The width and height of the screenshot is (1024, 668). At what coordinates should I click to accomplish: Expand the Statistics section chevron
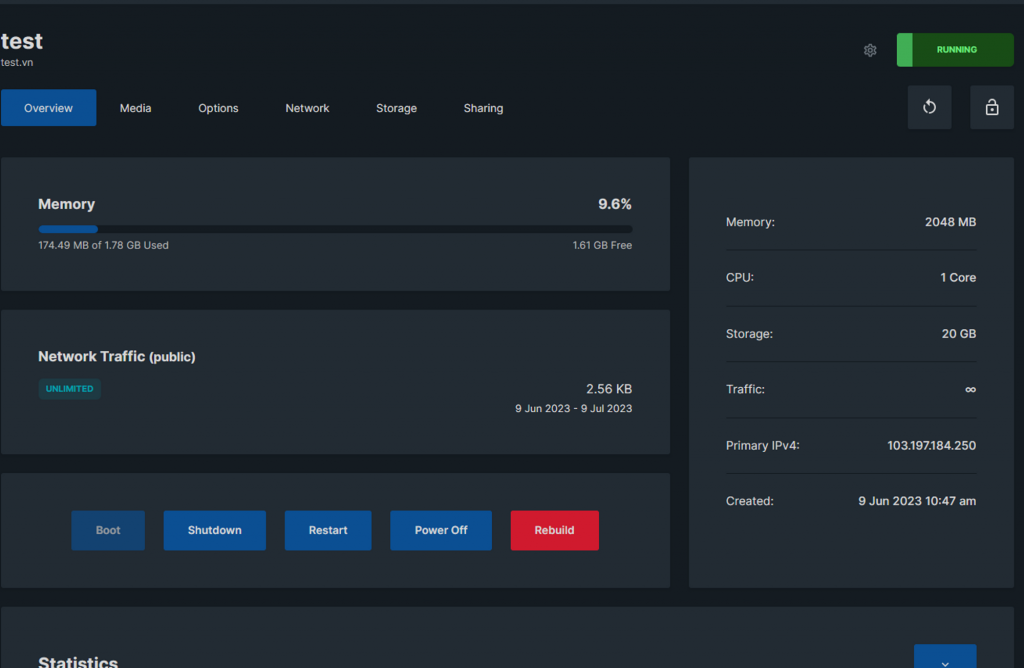point(945,658)
